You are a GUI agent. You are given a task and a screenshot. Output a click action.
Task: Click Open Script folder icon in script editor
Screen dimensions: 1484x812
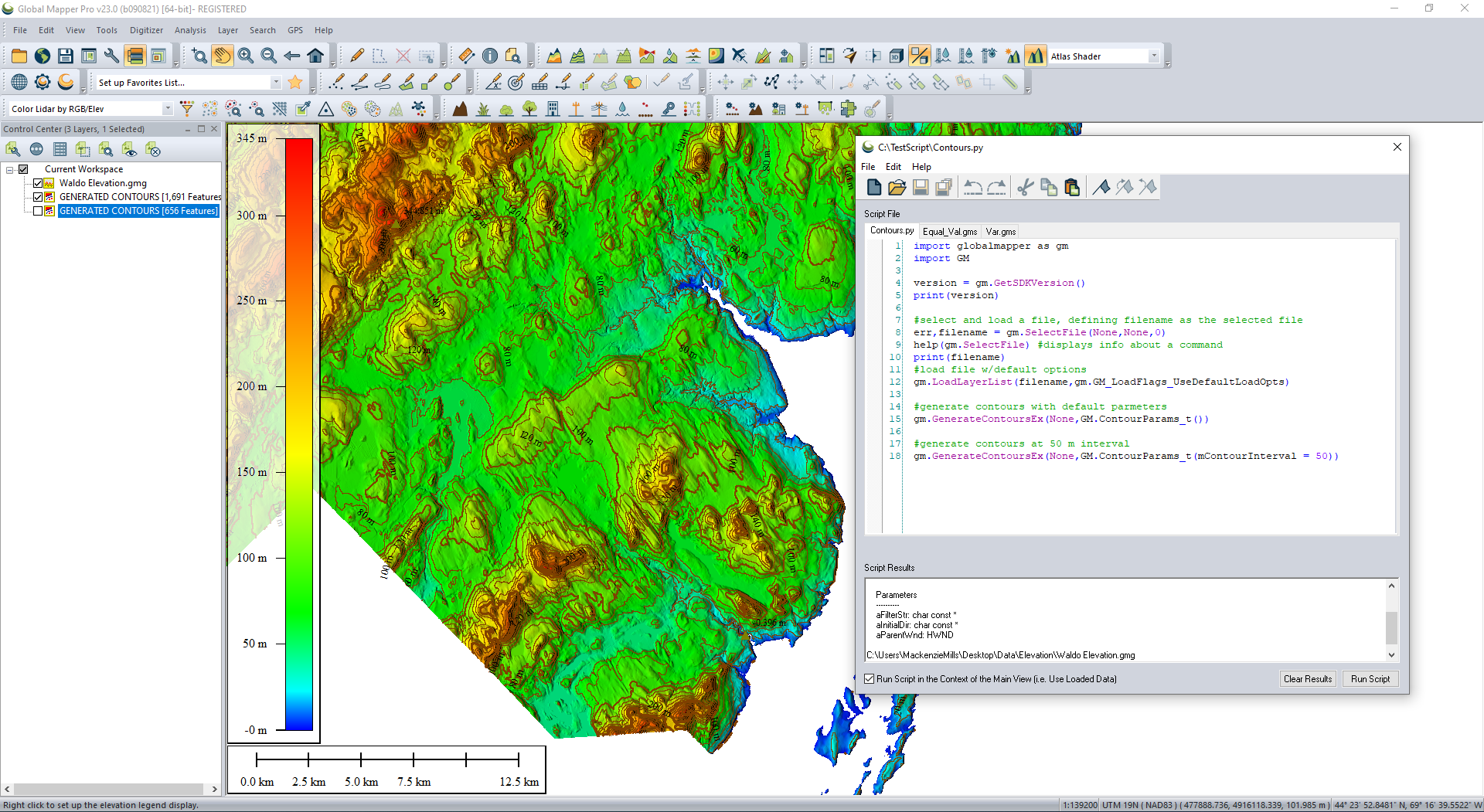coord(897,187)
